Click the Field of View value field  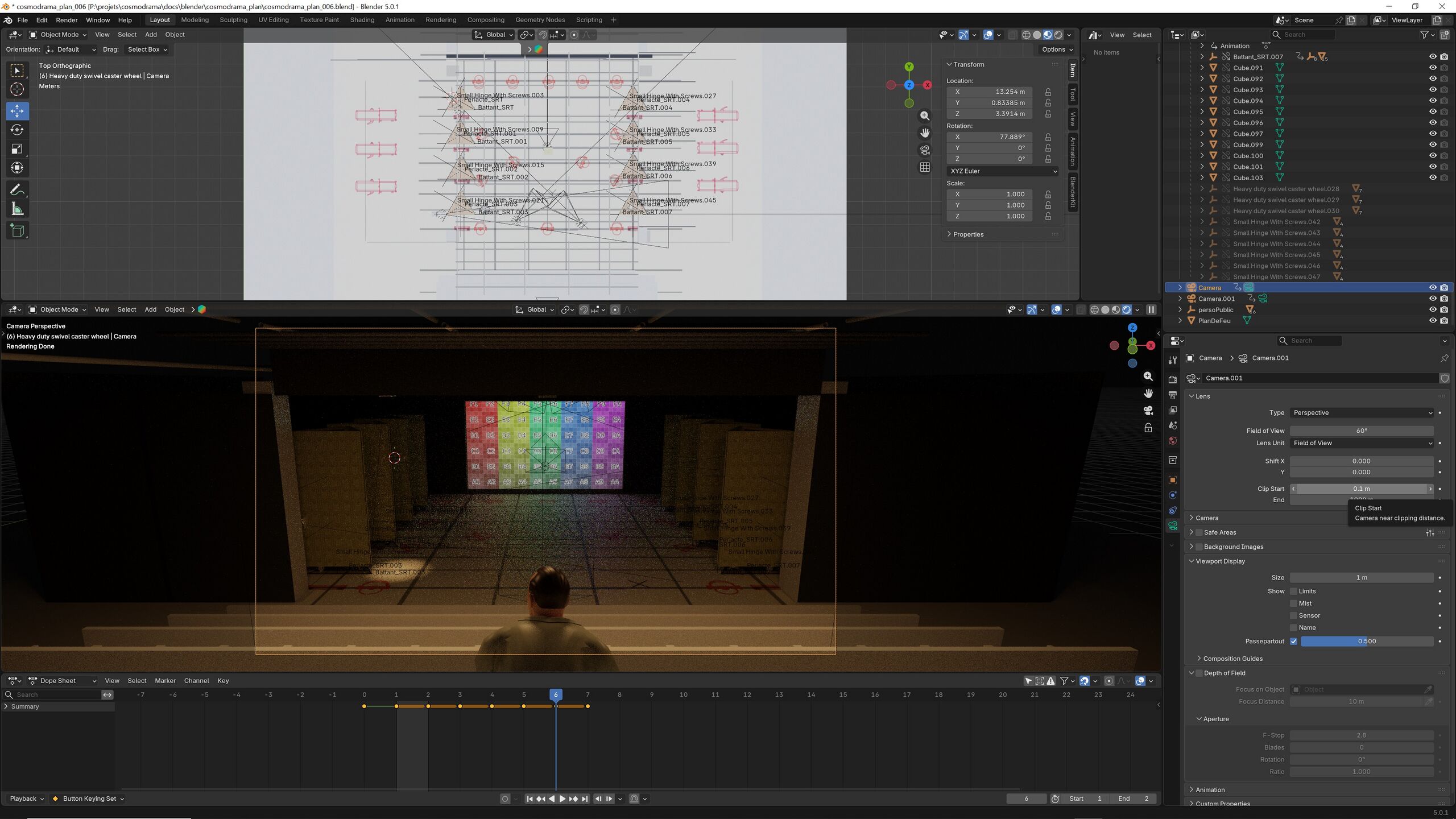[1361, 431]
